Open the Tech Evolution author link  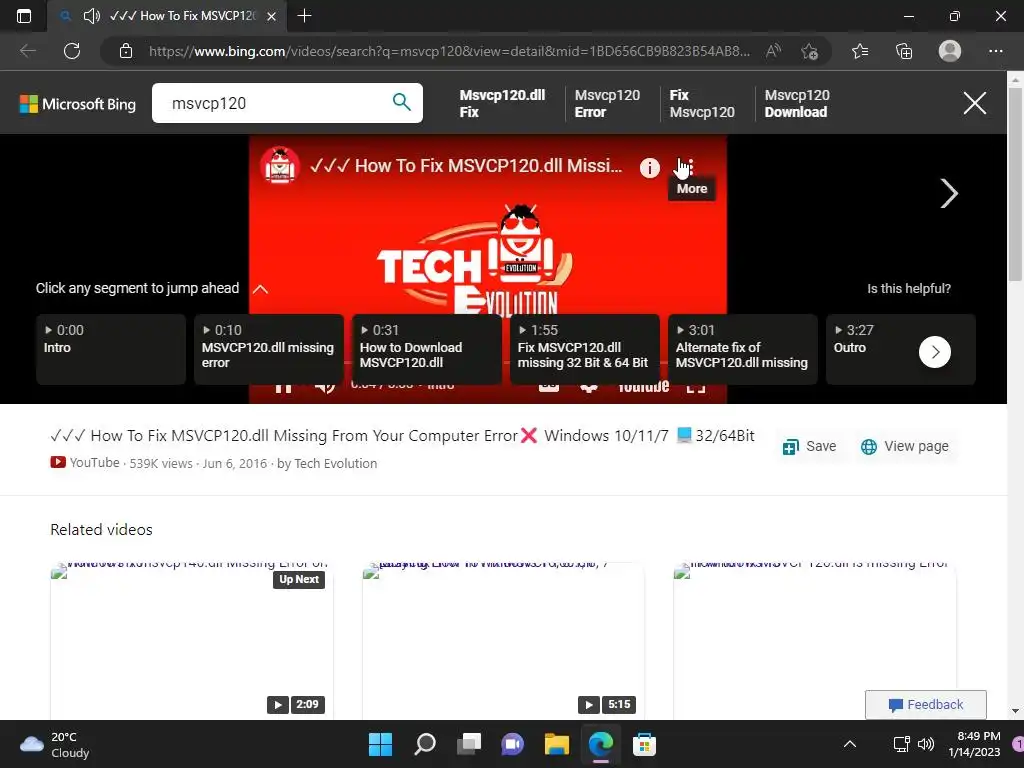coord(336,464)
